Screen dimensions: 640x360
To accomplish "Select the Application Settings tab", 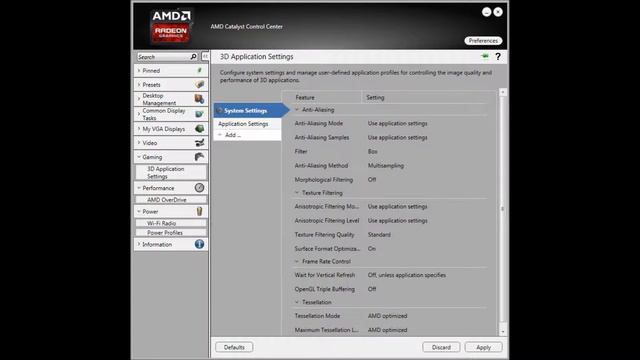I will click(247, 124).
